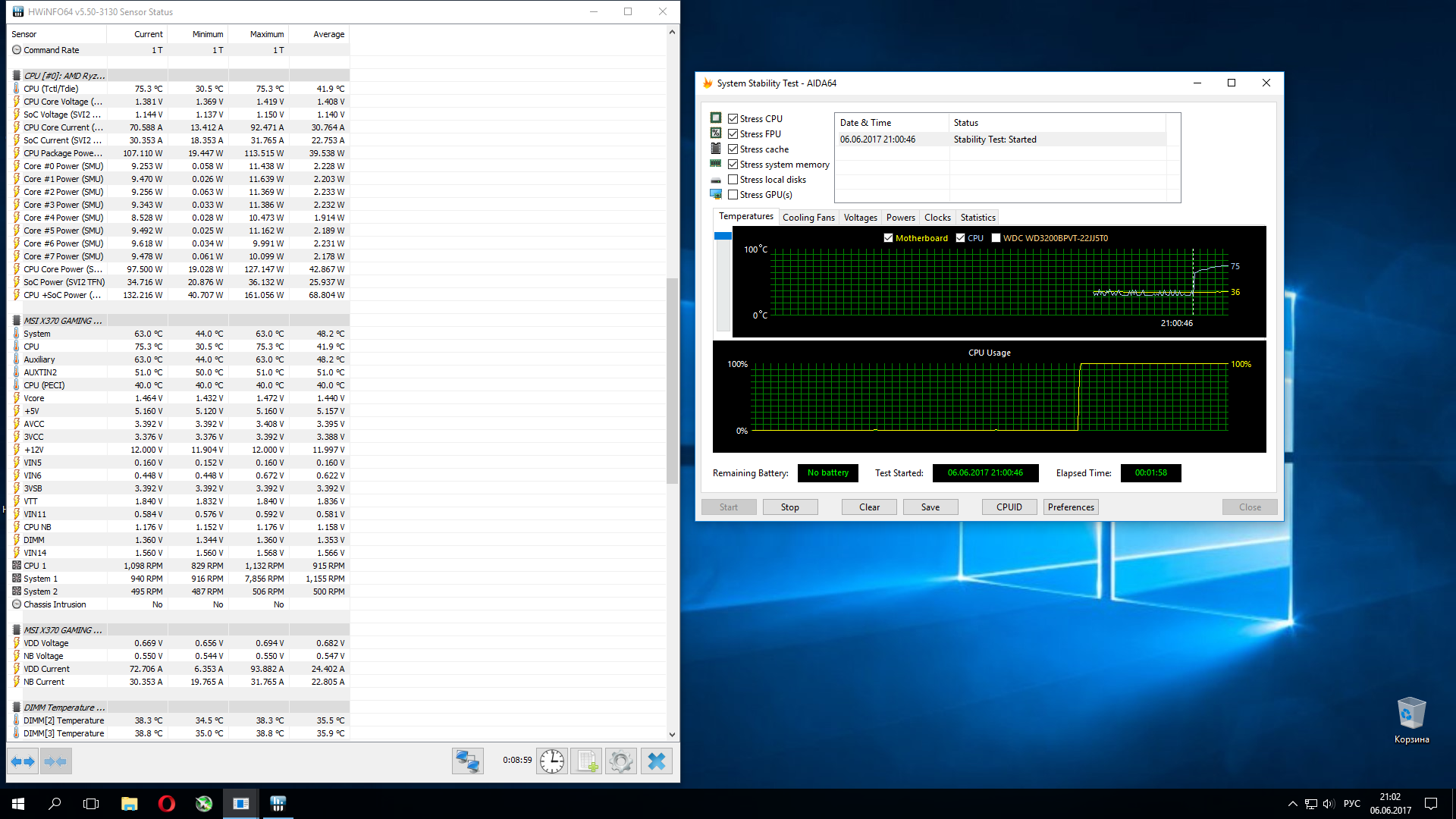Click the HWiNFO sensor list vertical scrollbar
This screenshot has height=819, width=1456.
point(672,379)
